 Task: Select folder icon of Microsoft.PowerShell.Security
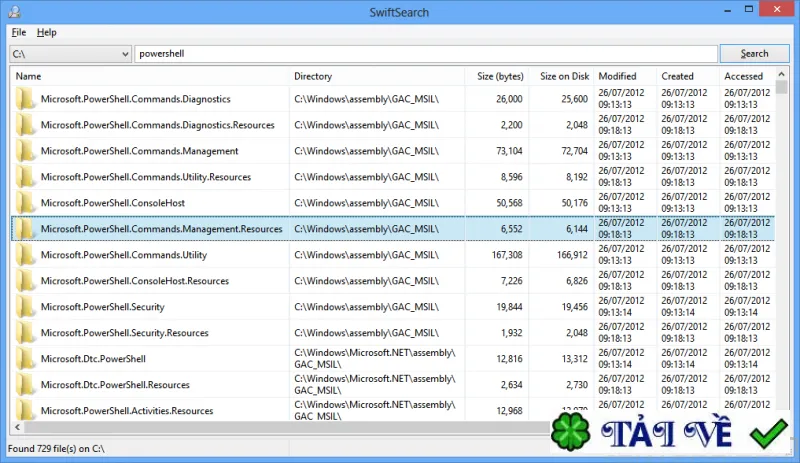24,307
